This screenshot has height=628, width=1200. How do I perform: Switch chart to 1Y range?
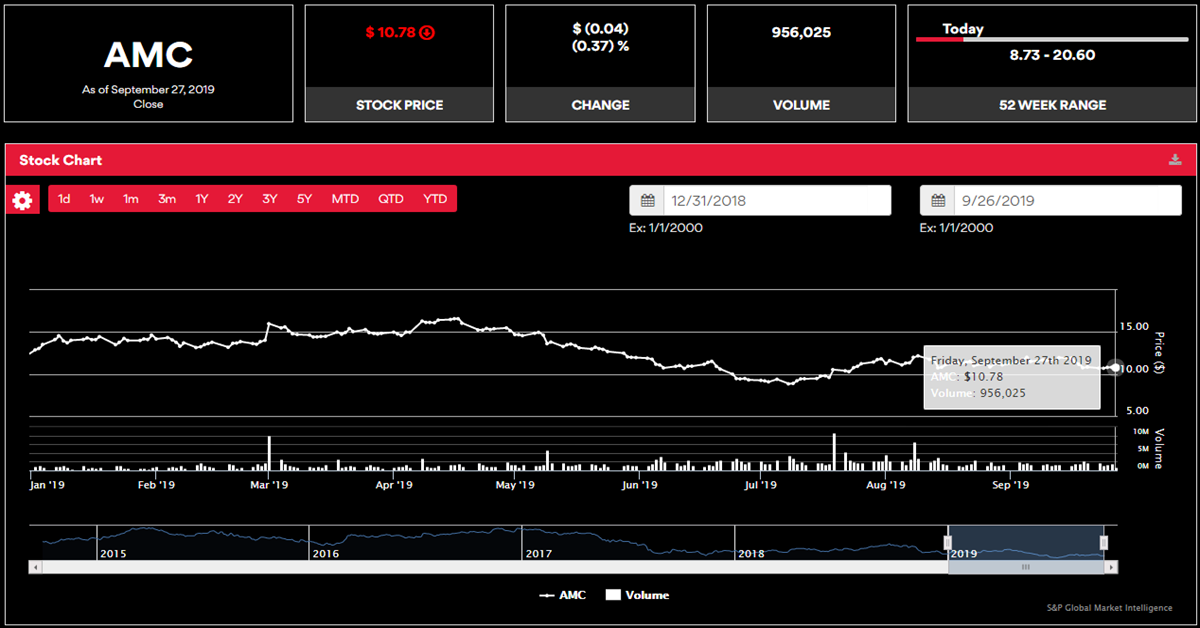pos(202,199)
